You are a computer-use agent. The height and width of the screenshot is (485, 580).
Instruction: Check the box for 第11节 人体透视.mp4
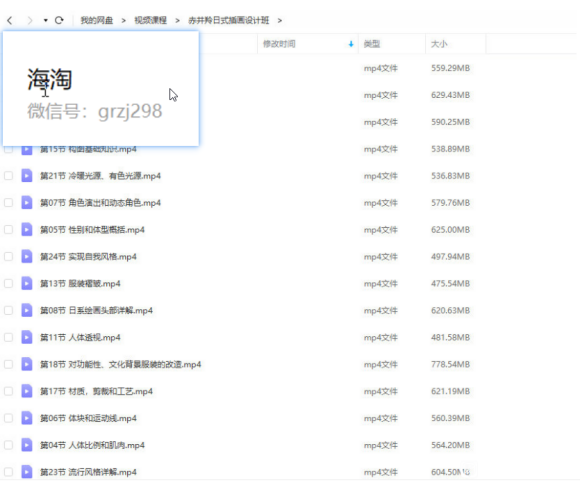[x=8, y=337]
